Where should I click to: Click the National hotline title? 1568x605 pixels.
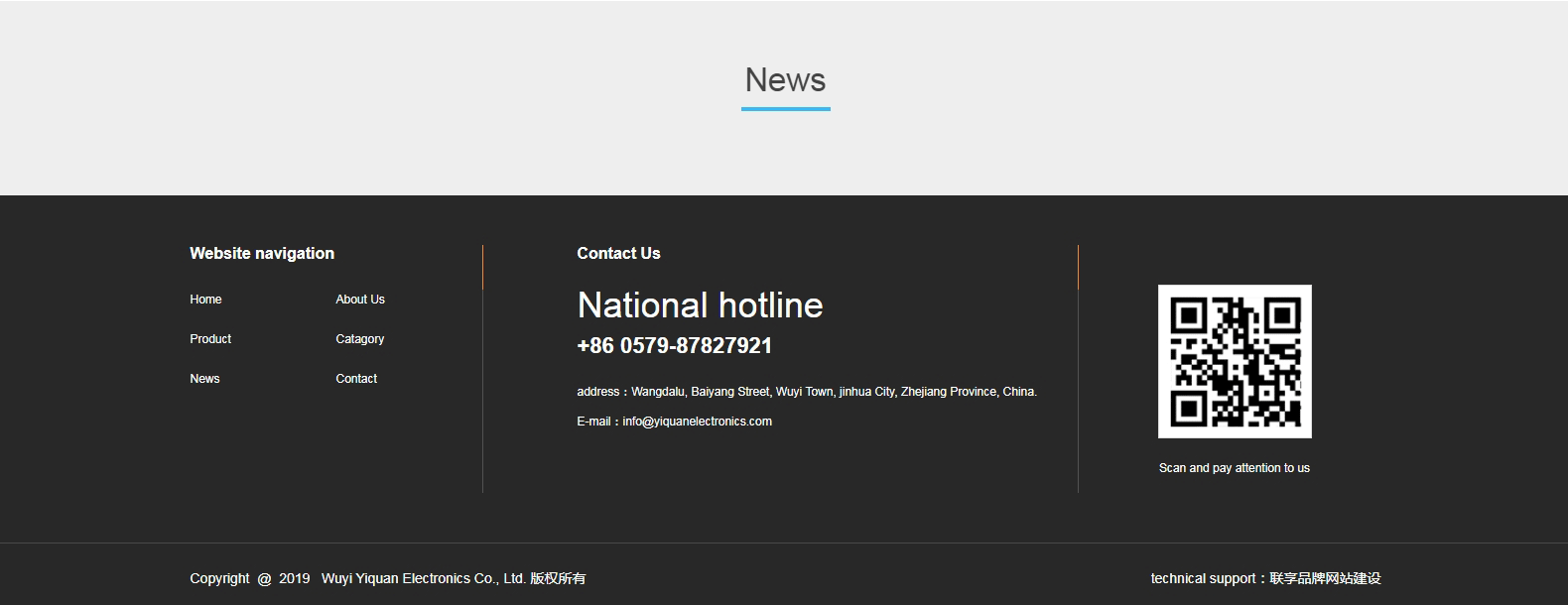point(700,305)
